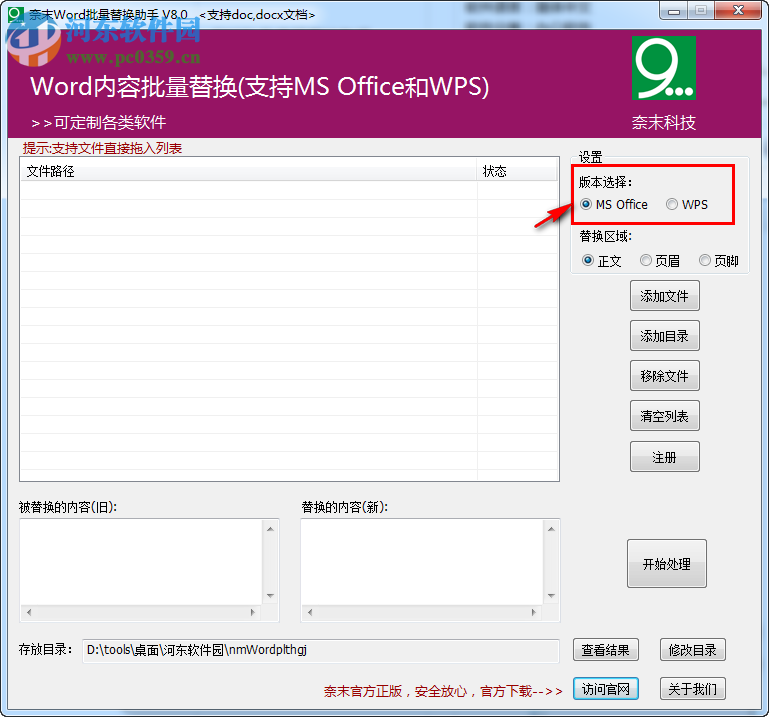Click left arrow of old content horizontal scrollbar
Image resolution: width=769 pixels, height=717 pixels.
click(x=29, y=612)
